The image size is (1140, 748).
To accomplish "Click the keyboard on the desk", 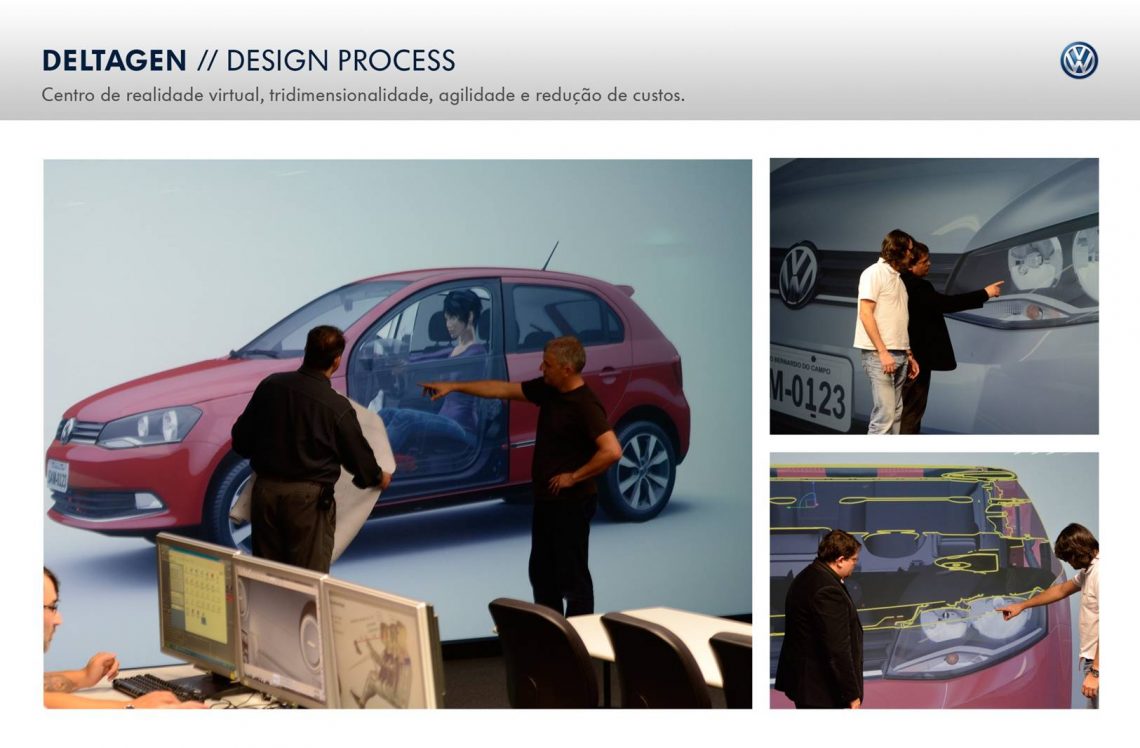I will point(160,687).
